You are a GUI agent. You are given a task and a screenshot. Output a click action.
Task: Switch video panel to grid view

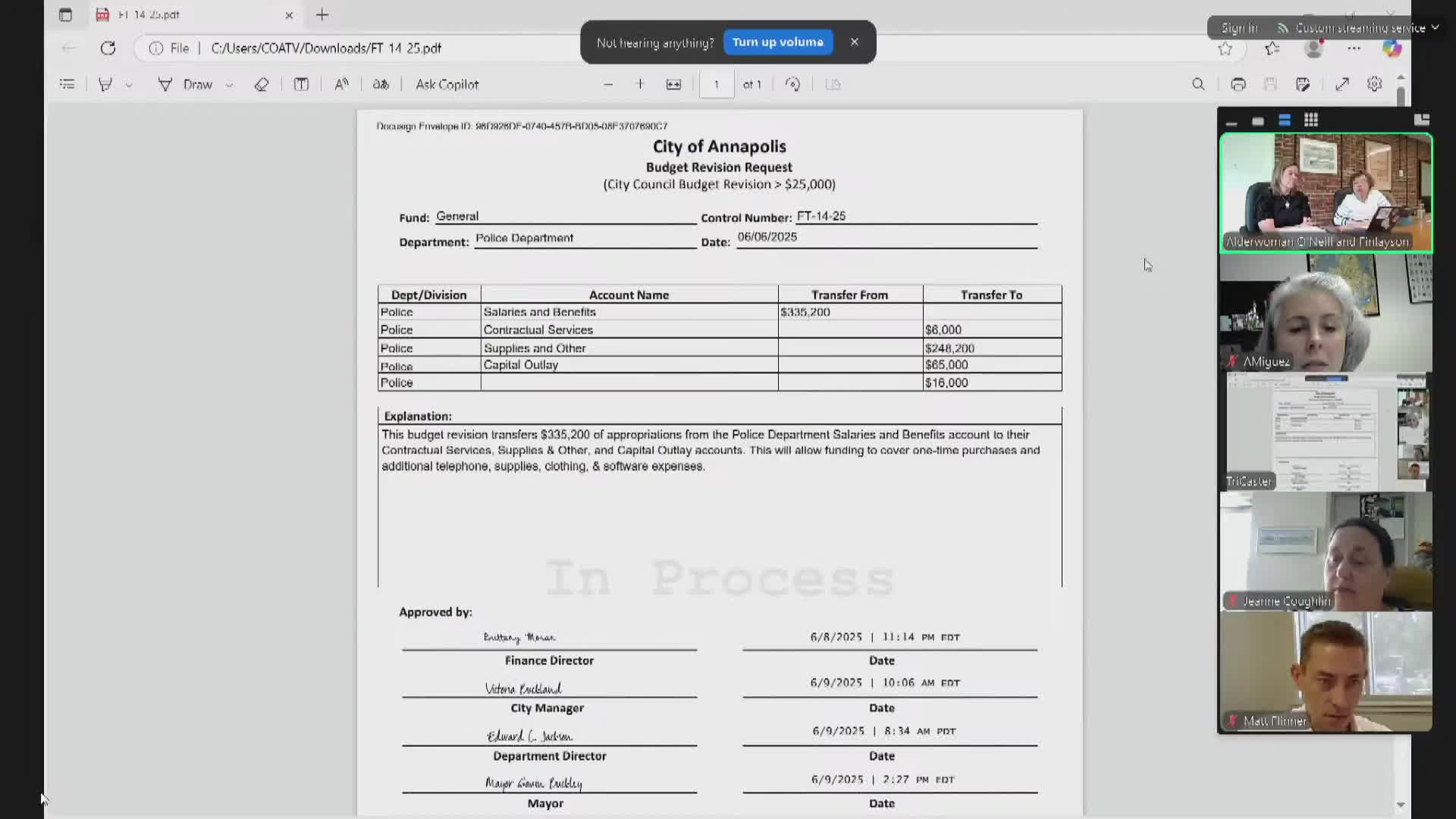click(x=1311, y=121)
